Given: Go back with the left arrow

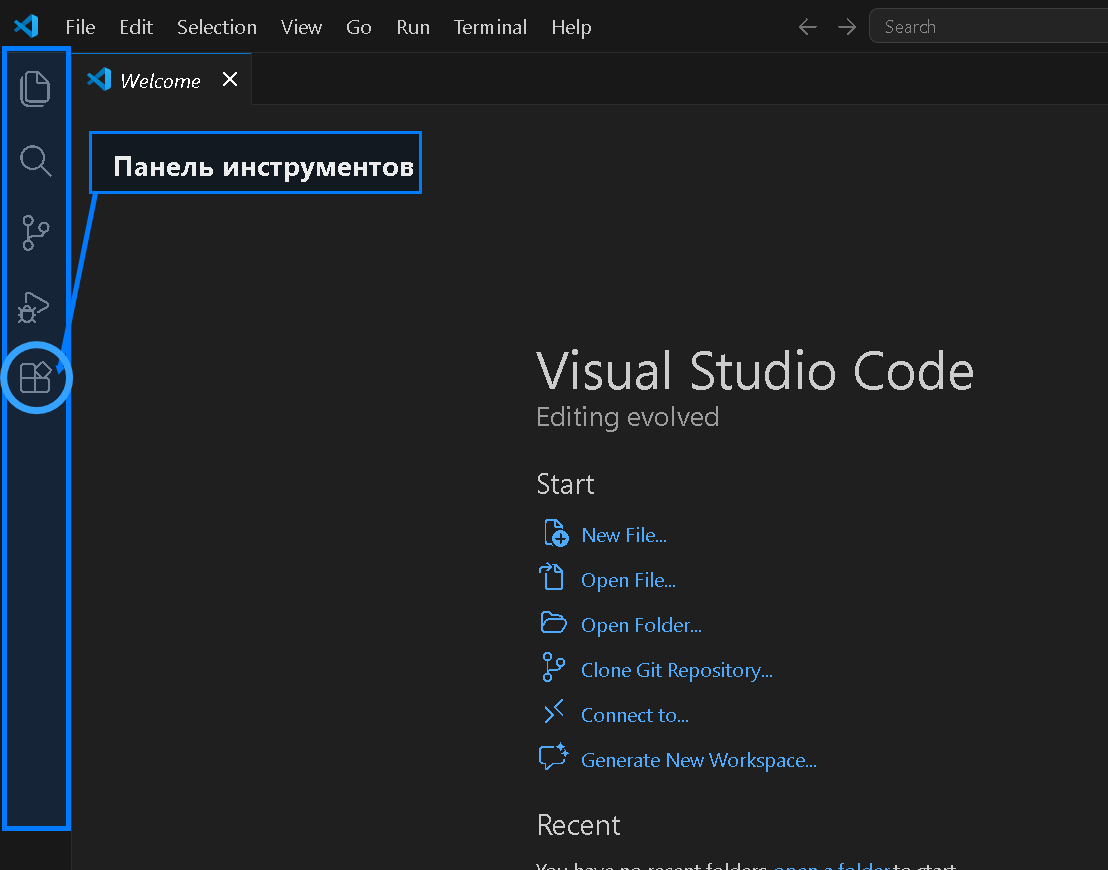Looking at the screenshot, I should [807, 28].
